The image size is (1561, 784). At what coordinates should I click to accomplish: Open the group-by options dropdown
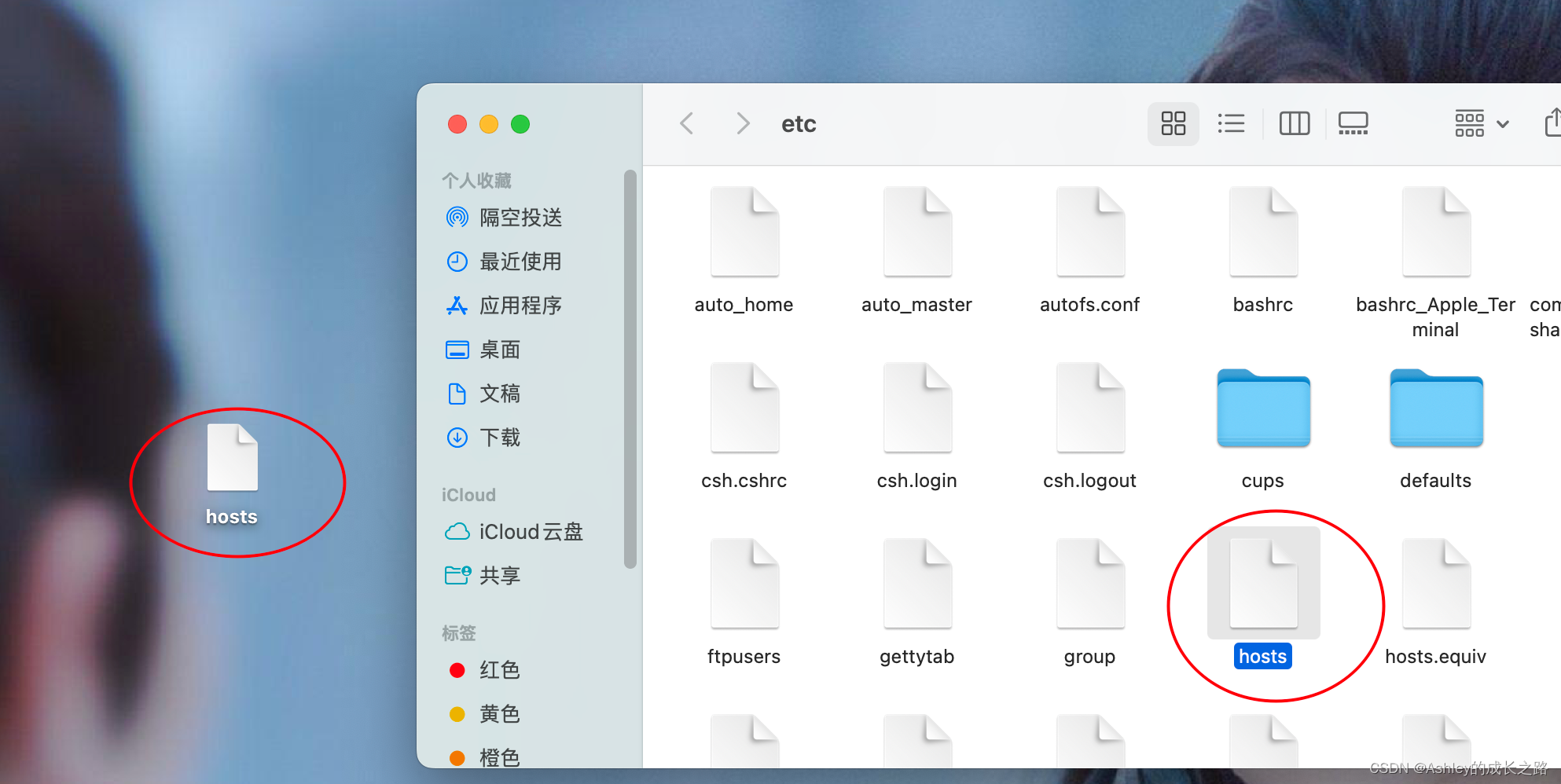(1481, 123)
